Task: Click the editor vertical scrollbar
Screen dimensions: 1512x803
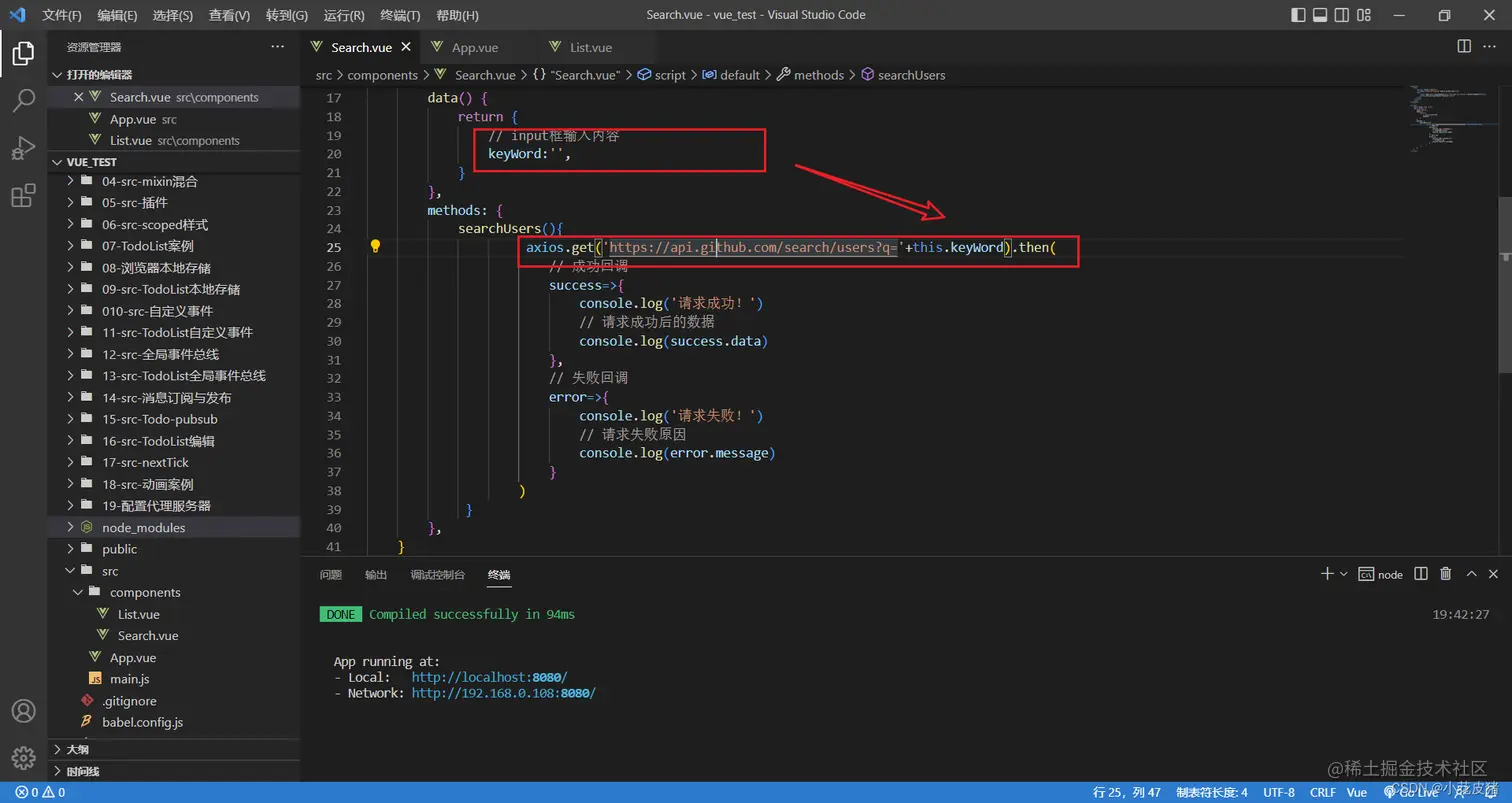Action: (1504, 285)
